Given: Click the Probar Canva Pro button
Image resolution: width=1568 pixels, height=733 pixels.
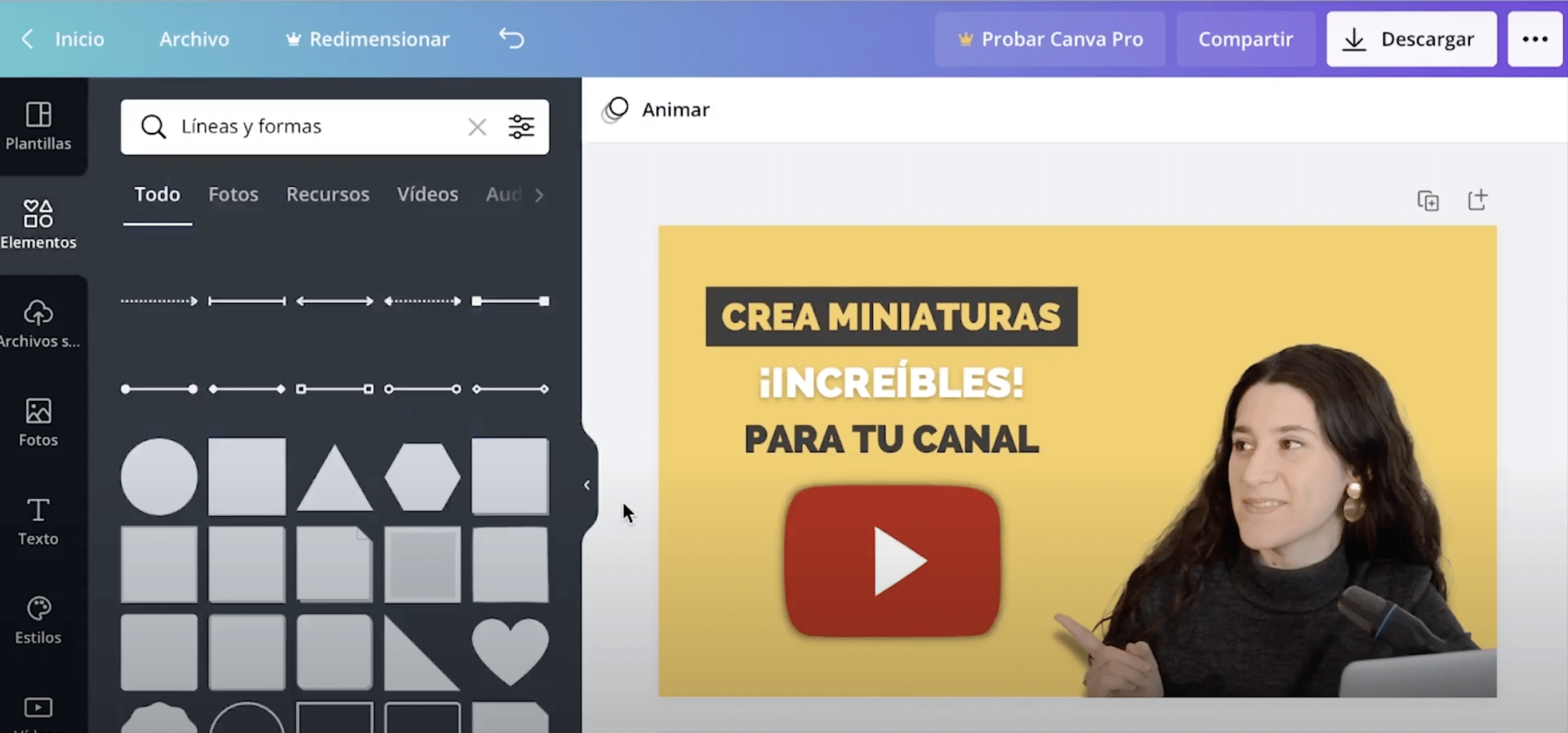Looking at the screenshot, I should 1050,39.
